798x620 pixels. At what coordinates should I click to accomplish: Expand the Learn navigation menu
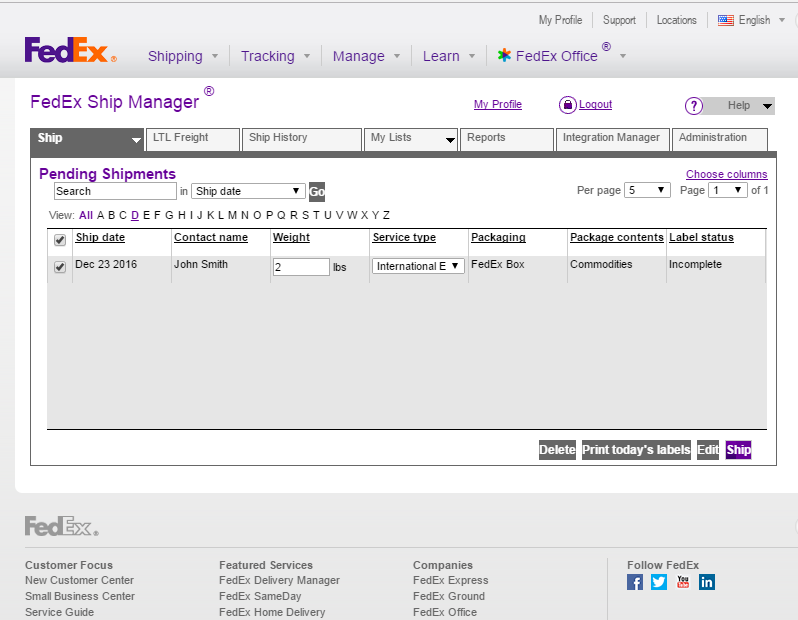(x=449, y=56)
